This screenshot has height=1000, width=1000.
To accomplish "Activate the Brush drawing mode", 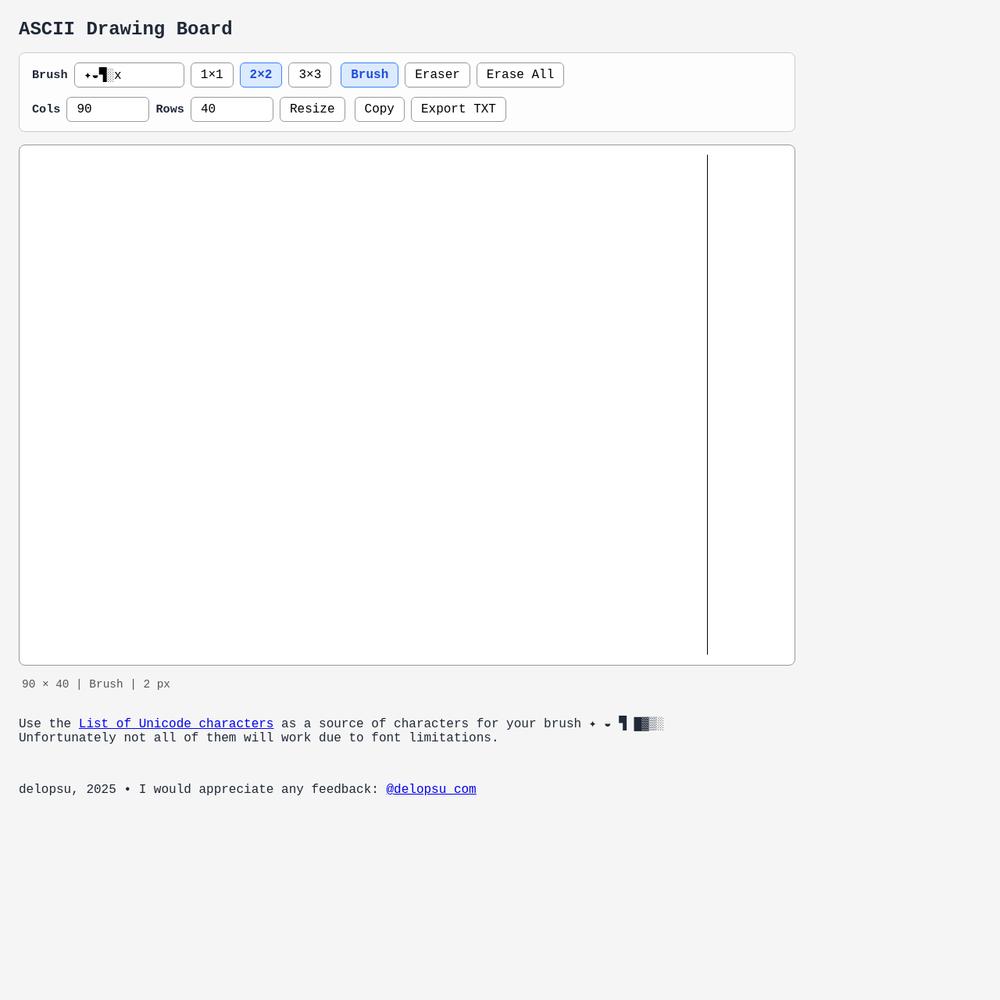I will click(369, 75).
